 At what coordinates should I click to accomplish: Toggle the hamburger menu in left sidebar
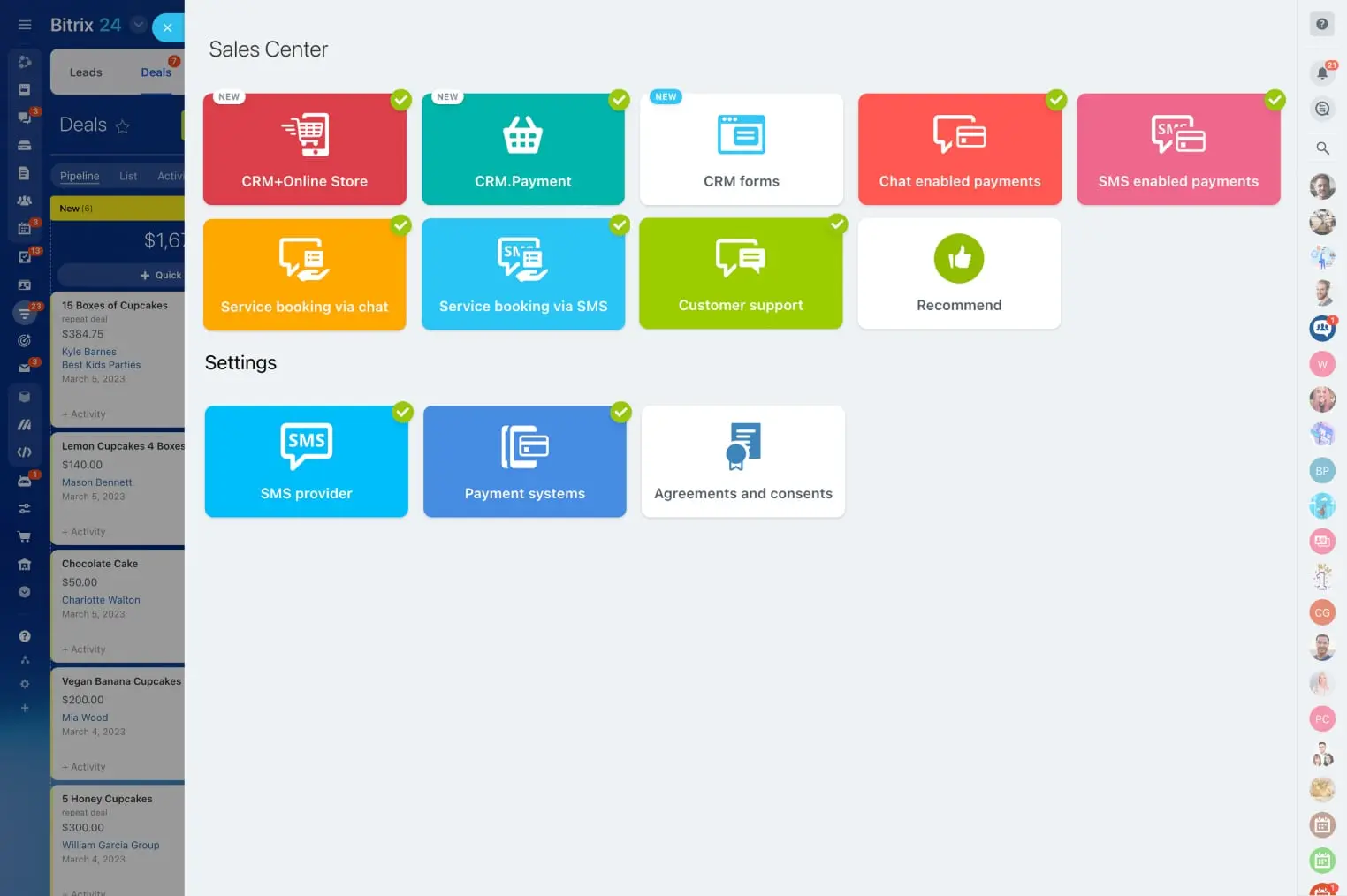pyautogui.click(x=25, y=25)
